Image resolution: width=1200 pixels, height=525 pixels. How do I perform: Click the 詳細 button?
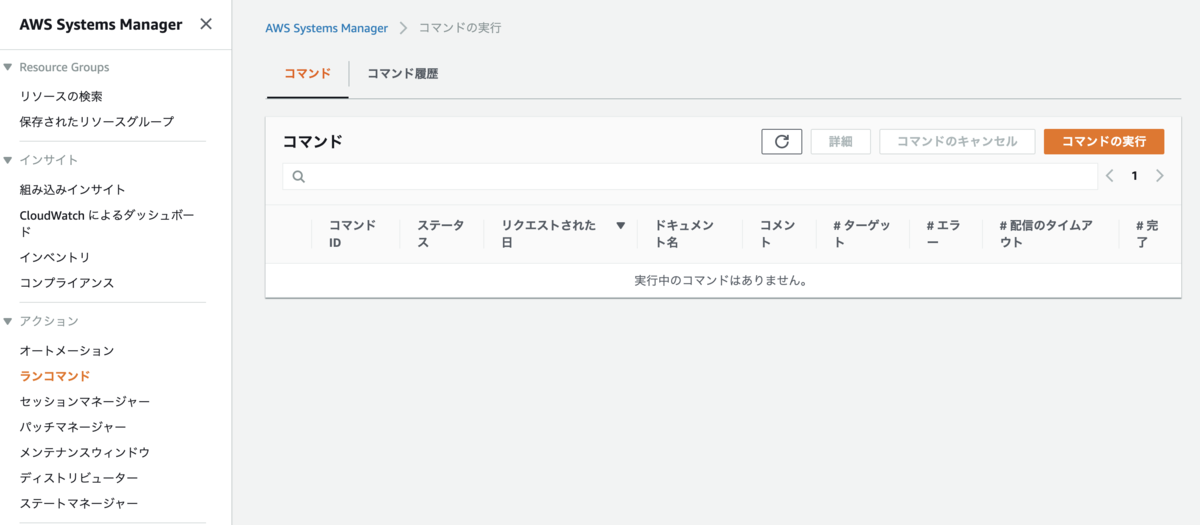click(840, 142)
